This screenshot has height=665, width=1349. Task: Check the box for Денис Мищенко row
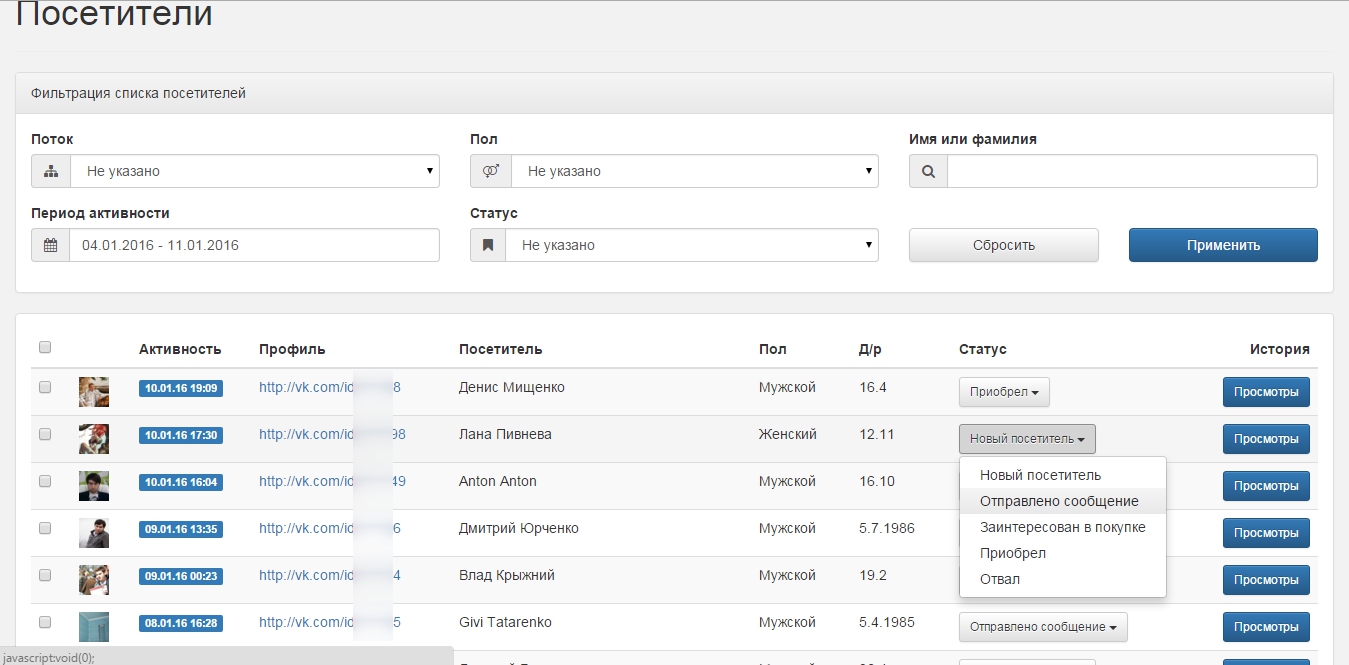click(x=45, y=387)
